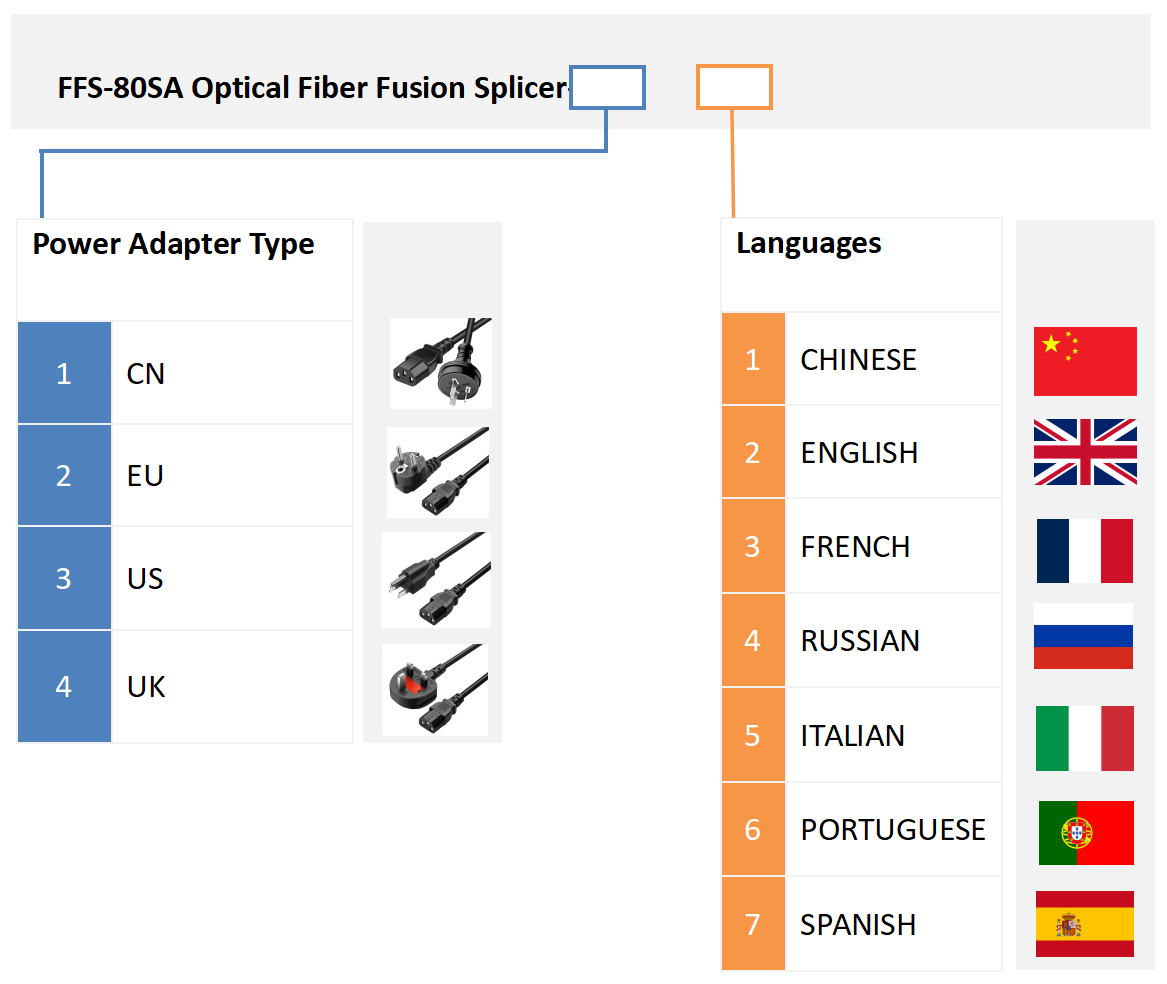Click the orange language code box

click(734, 87)
